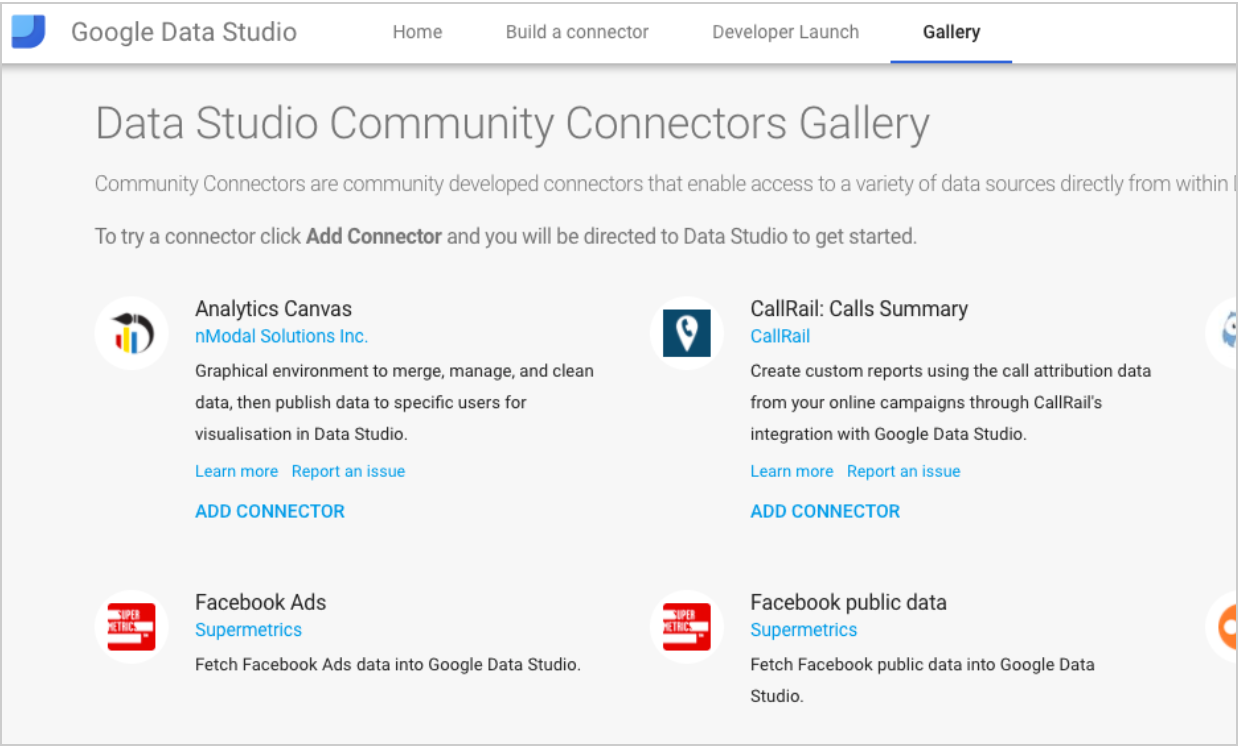
Task: Open Supermetrics link under Facebook Ads
Action: pyautogui.click(x=248, y=630)
